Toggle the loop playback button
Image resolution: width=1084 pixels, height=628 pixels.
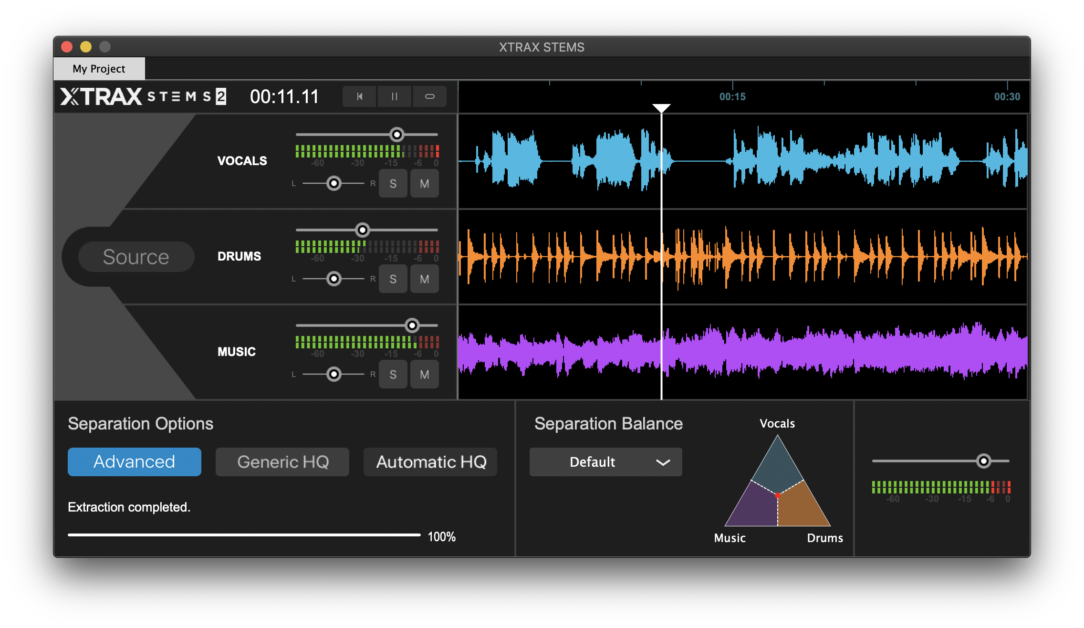coord(429,97)
